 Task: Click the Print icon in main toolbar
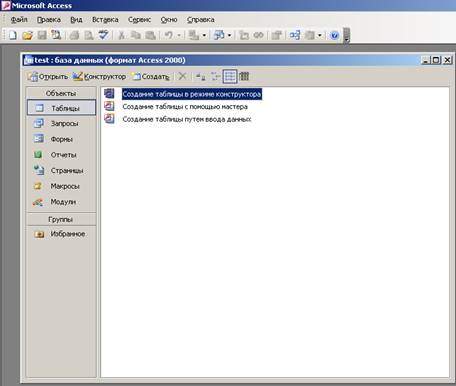pyautogui.click(x=74, y=35)
